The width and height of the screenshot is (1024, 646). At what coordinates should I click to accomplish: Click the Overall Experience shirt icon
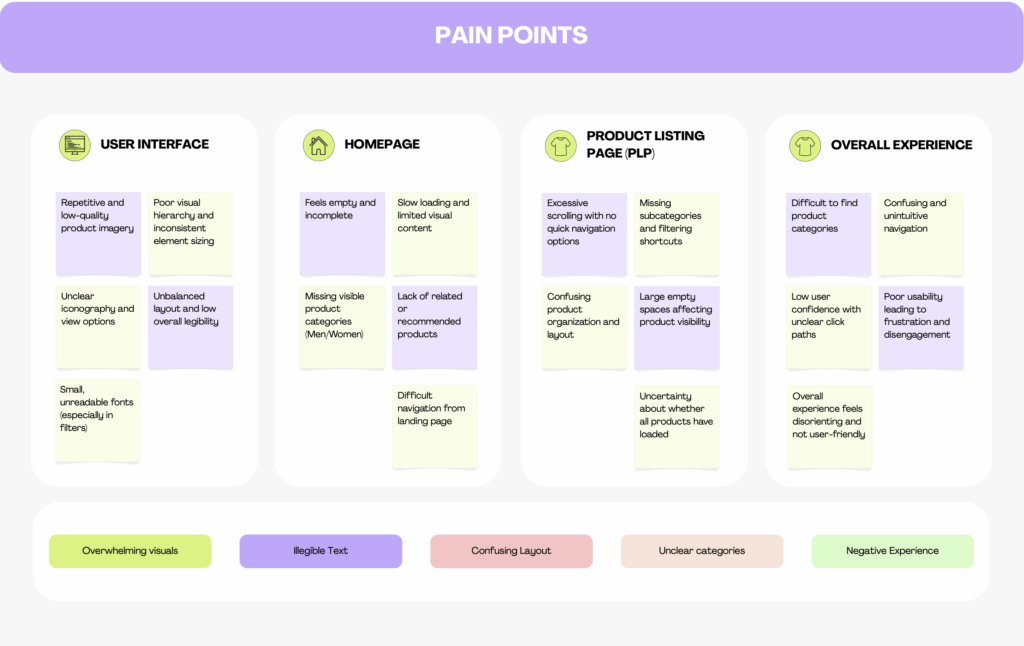[804, 146]
